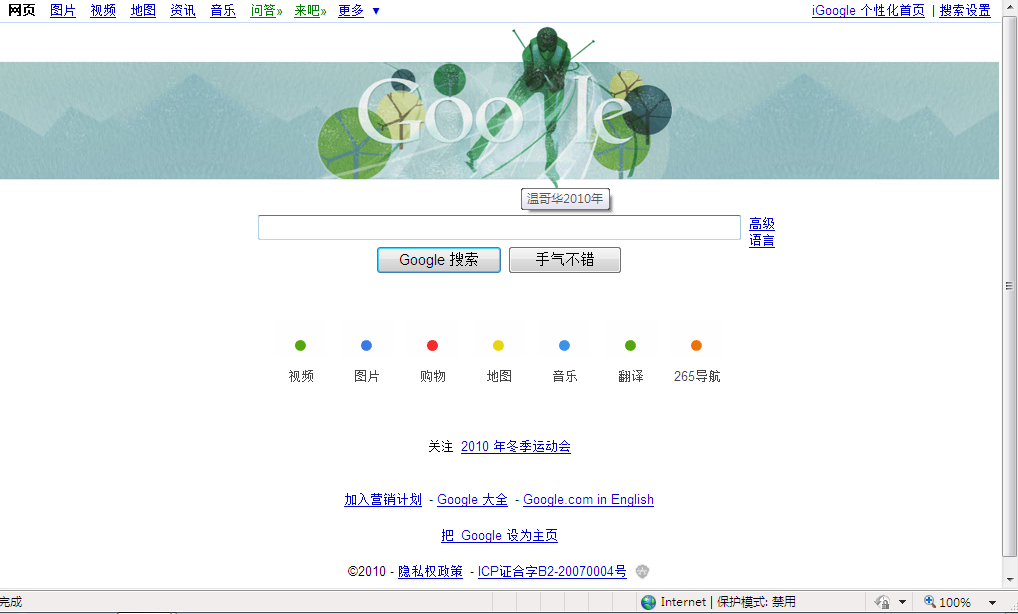Click the 地图 shortcut label below dots
Screen dimensions: 1018x614
pos(499,376)
